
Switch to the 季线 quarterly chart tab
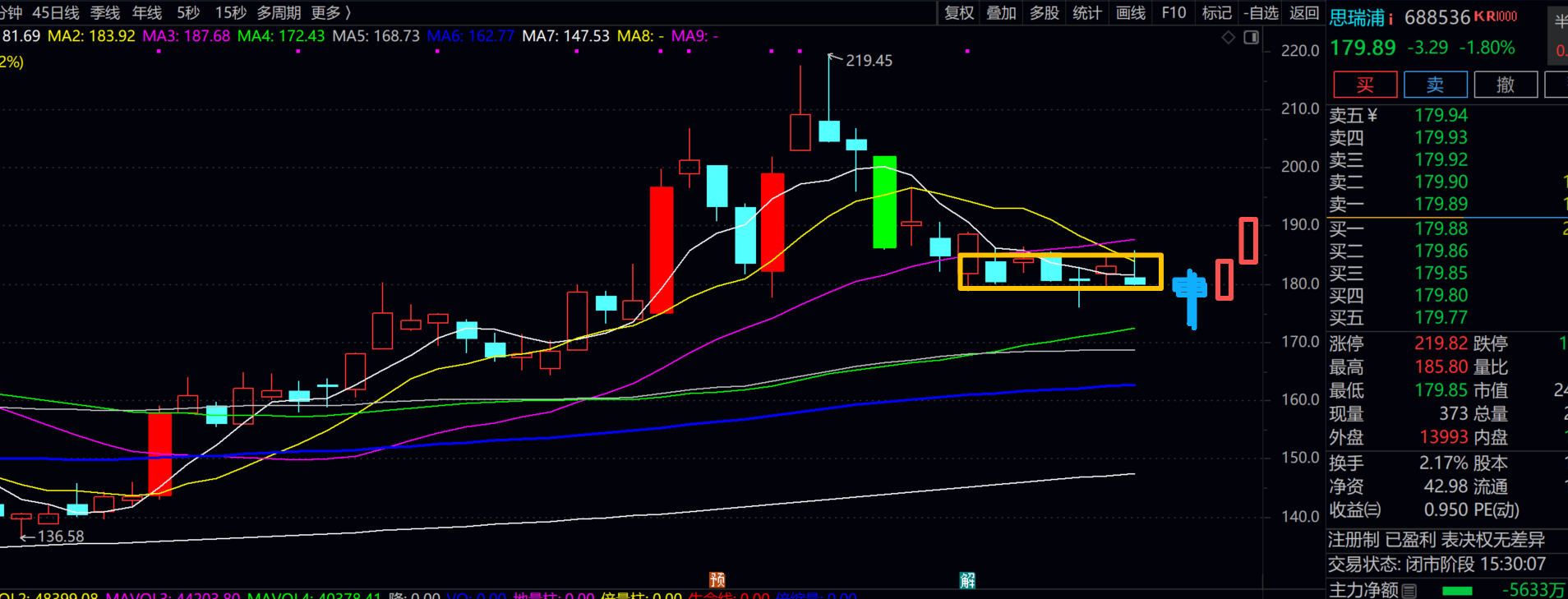[x=104, y=12]
